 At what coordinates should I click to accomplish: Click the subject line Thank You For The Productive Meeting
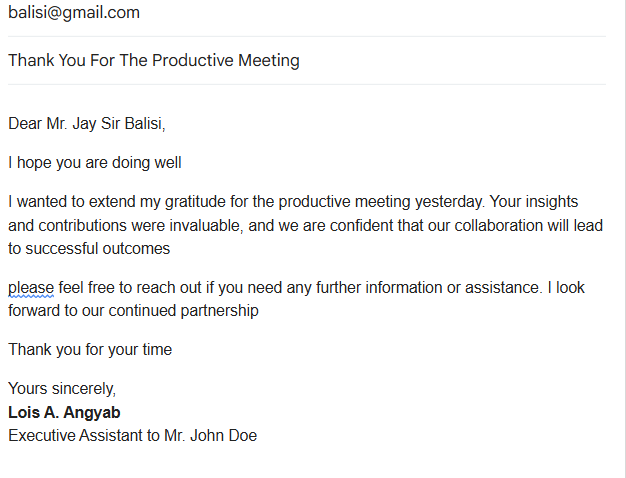click(154, 60)
